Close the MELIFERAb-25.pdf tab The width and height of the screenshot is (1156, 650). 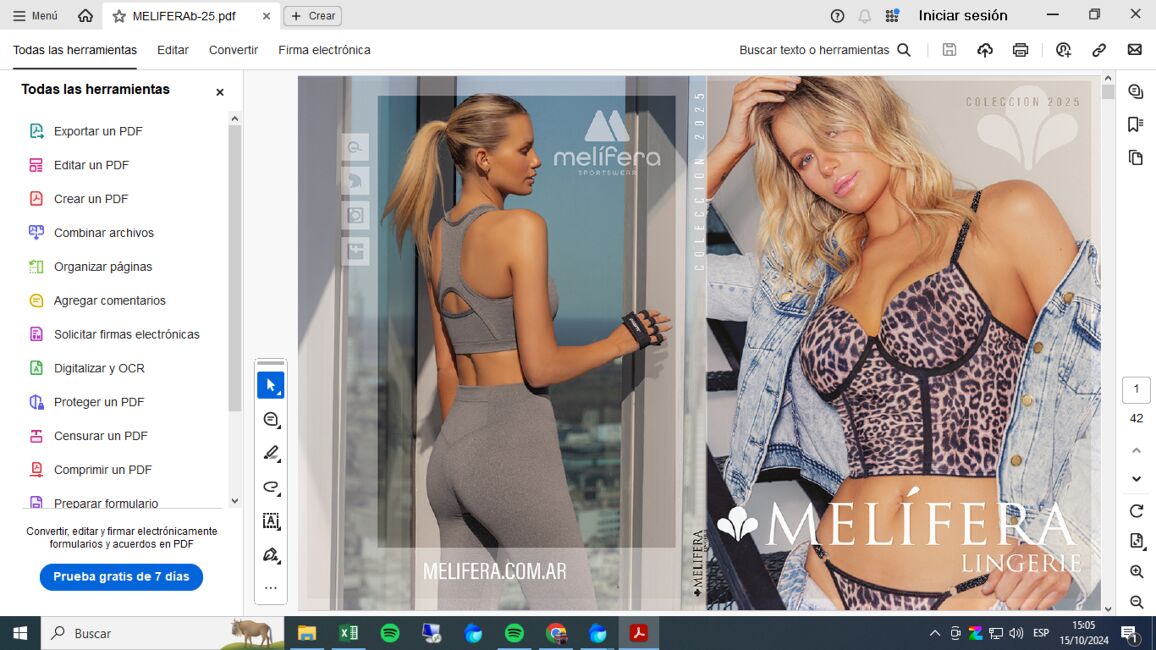[266, 15]
